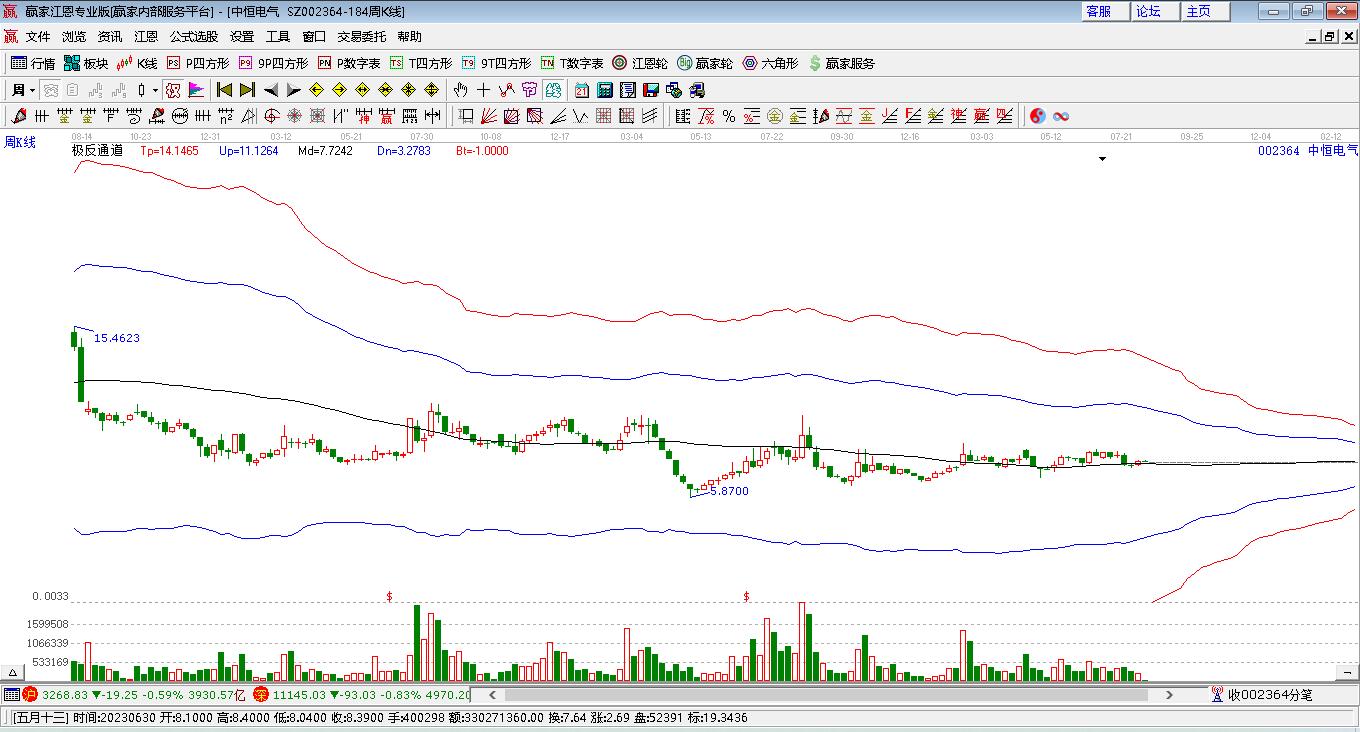Open the calculator tool
Screen dimensions: 1360x732
604,90
